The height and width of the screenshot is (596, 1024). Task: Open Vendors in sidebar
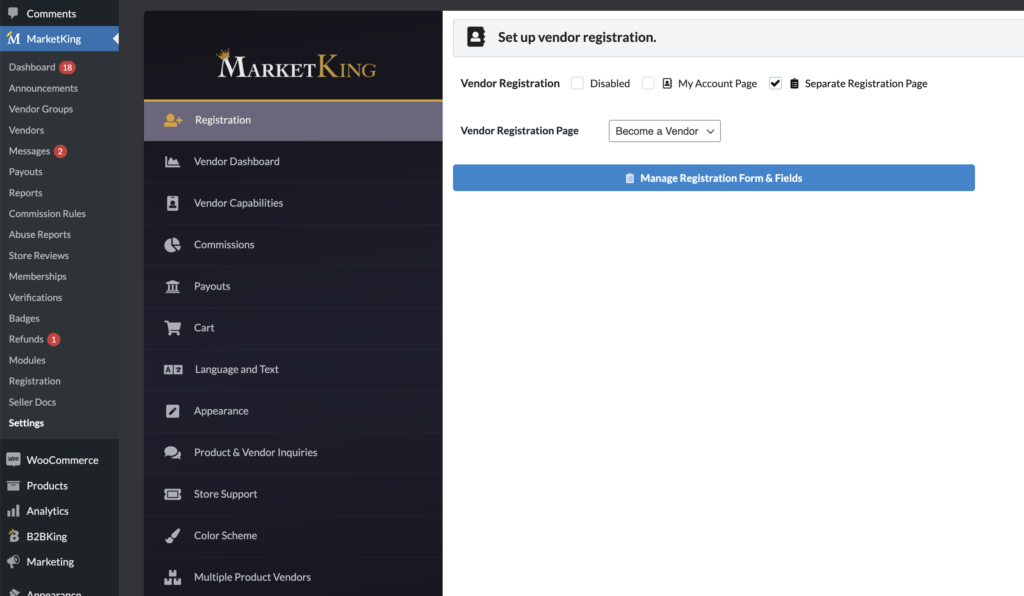click(x=26, y=130)
